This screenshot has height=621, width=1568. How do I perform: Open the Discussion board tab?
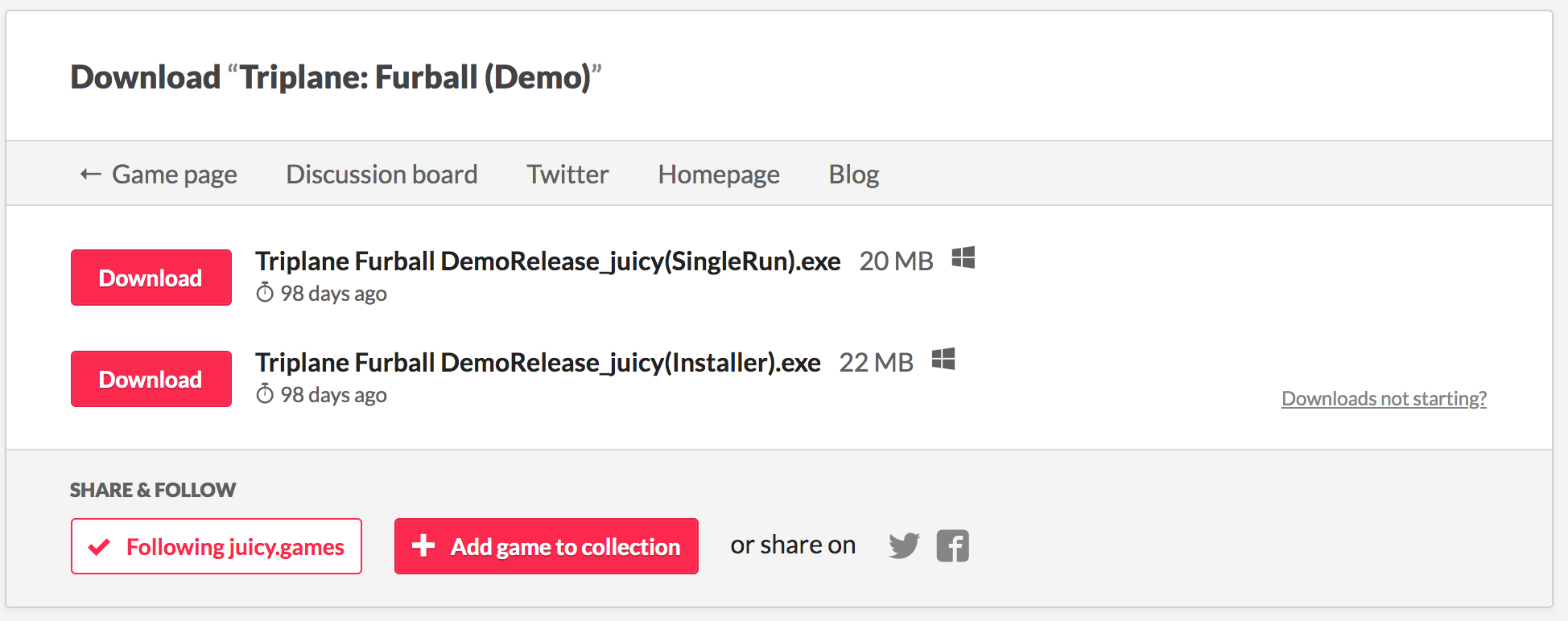(x=382, y=175)
